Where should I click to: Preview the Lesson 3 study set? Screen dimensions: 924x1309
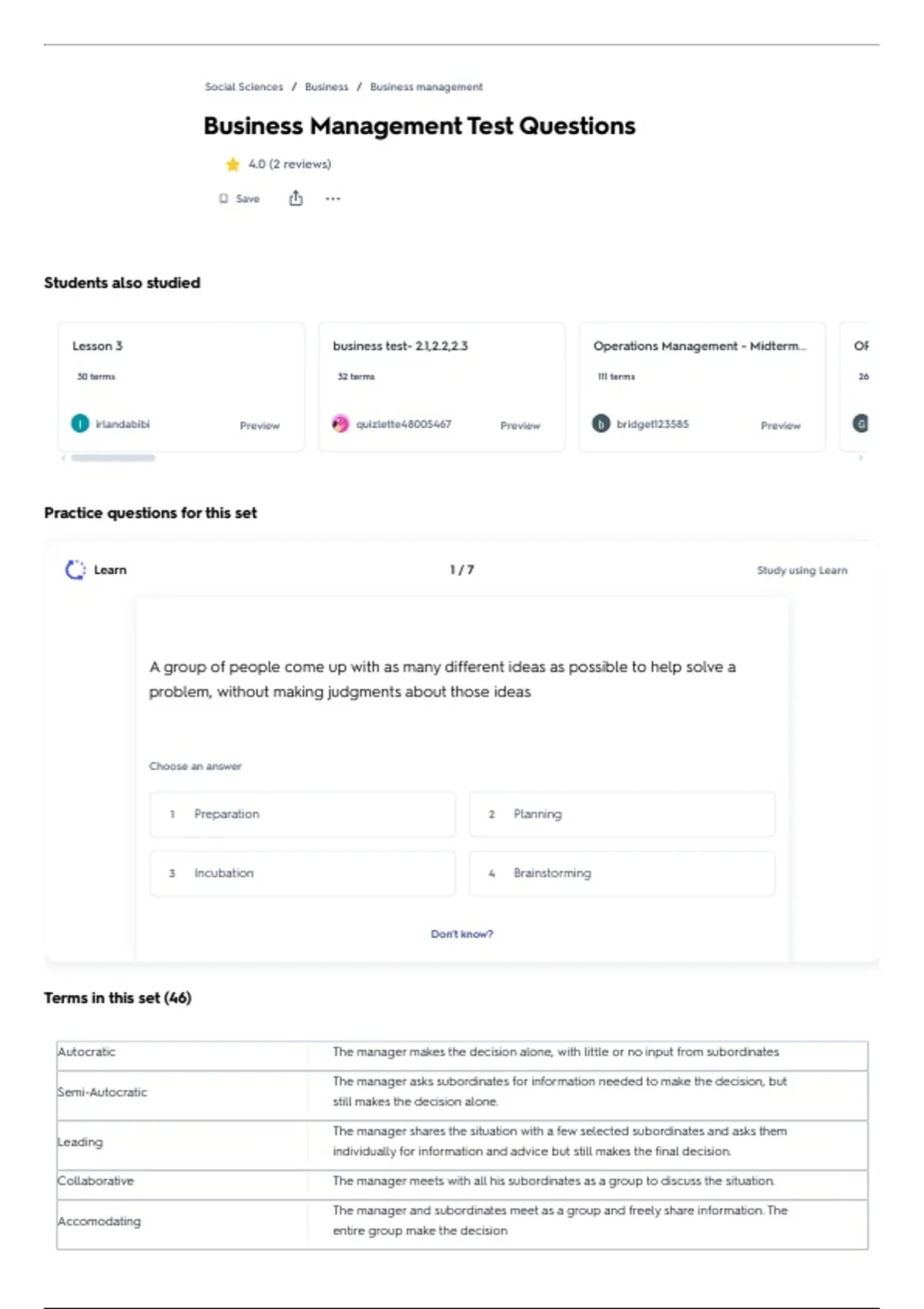(x=259, y=426)
